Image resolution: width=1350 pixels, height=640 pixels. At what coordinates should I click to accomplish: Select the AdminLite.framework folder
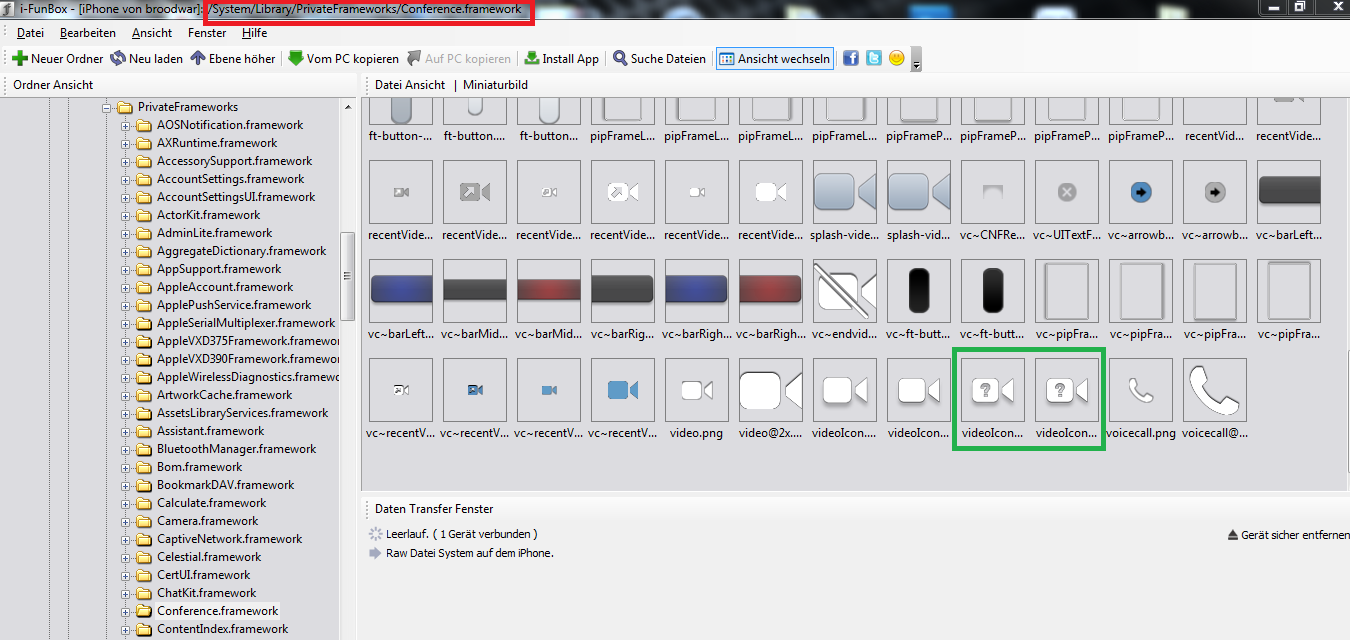pos(214,233)
